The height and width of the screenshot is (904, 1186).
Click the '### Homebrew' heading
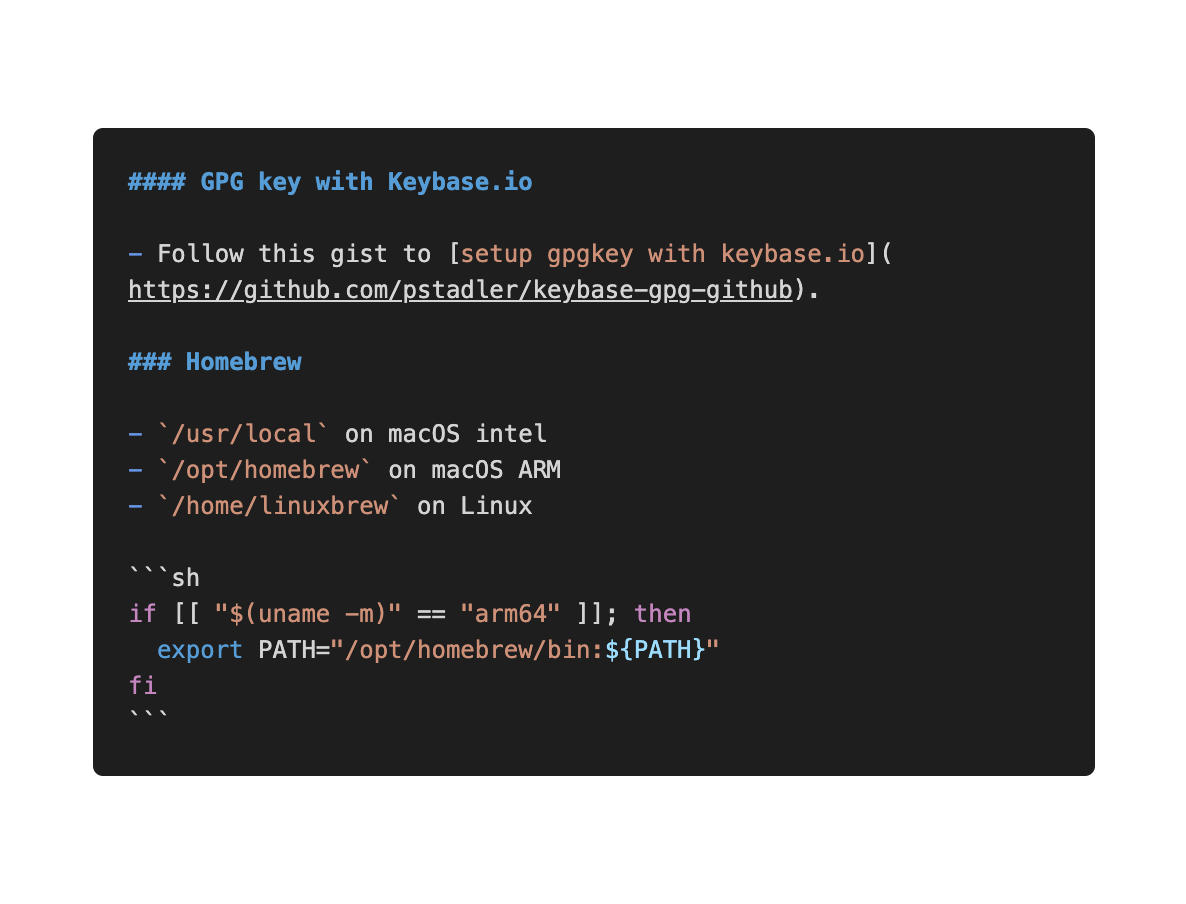(x=215, y=362)
